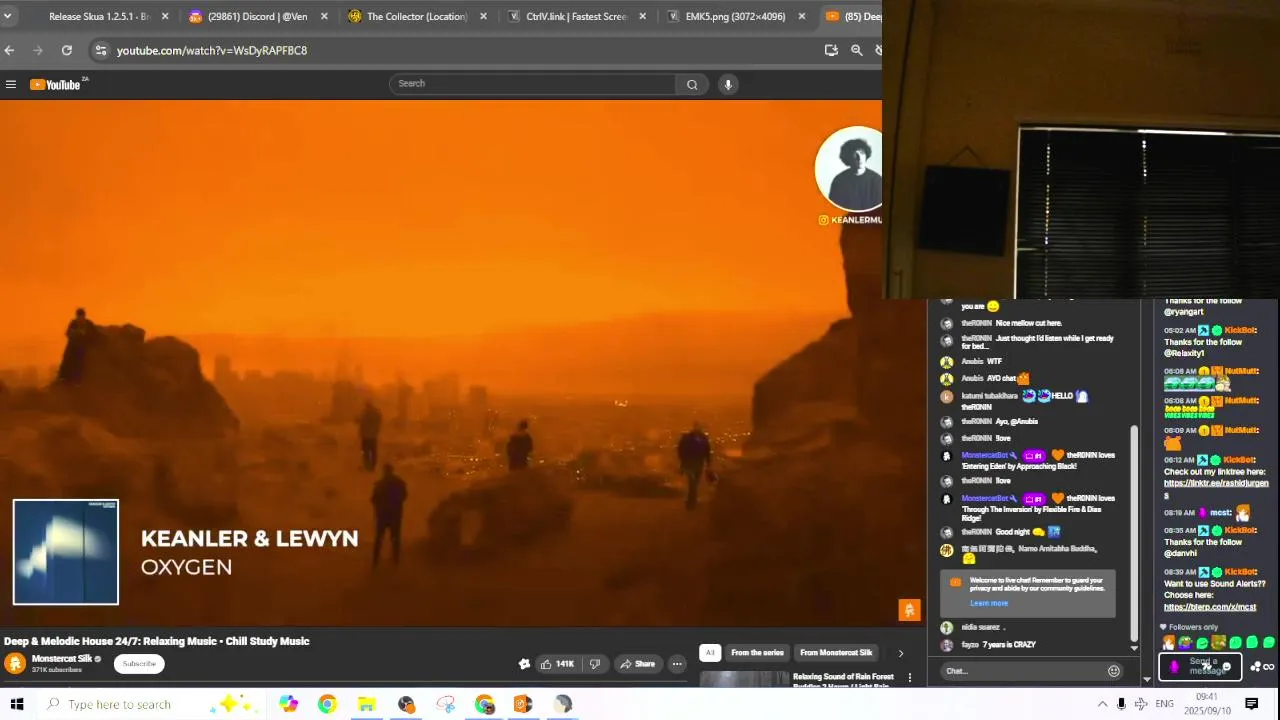Select the All filter chip

(710, 653)
